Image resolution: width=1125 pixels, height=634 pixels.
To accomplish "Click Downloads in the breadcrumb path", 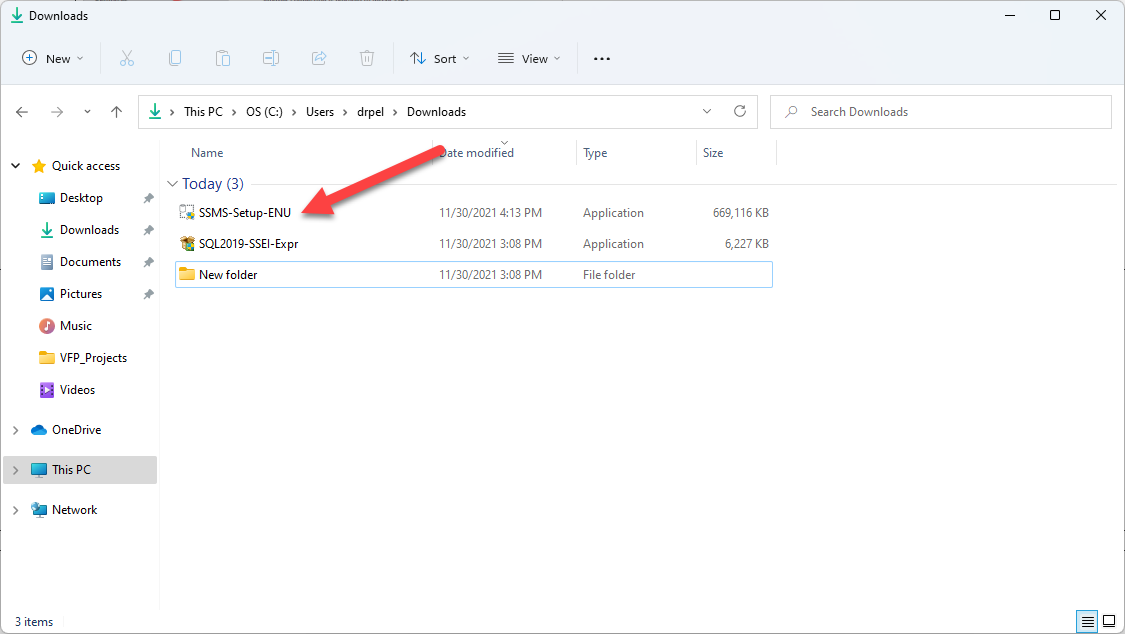I will pyautogui.click(x=436, y=112).
